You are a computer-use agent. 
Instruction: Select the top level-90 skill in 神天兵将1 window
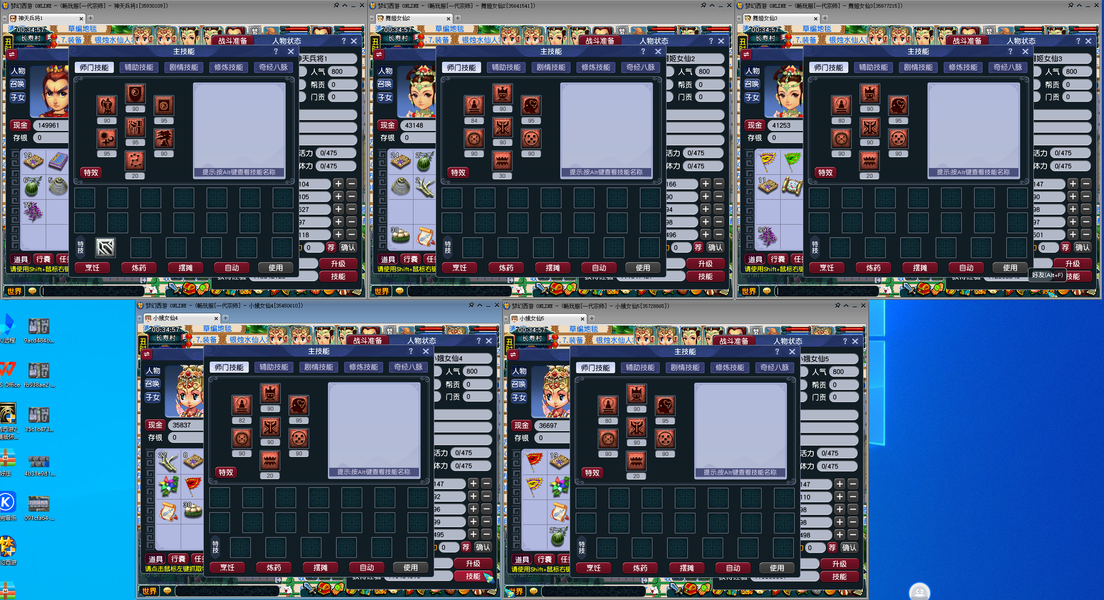coord(134,94)
